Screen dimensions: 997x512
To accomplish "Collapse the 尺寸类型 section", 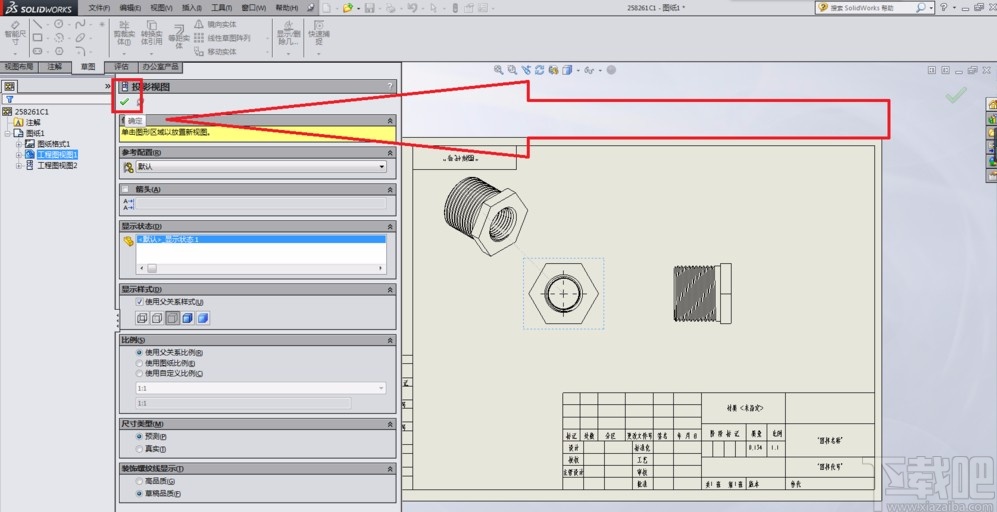I will tap(390, 424).
